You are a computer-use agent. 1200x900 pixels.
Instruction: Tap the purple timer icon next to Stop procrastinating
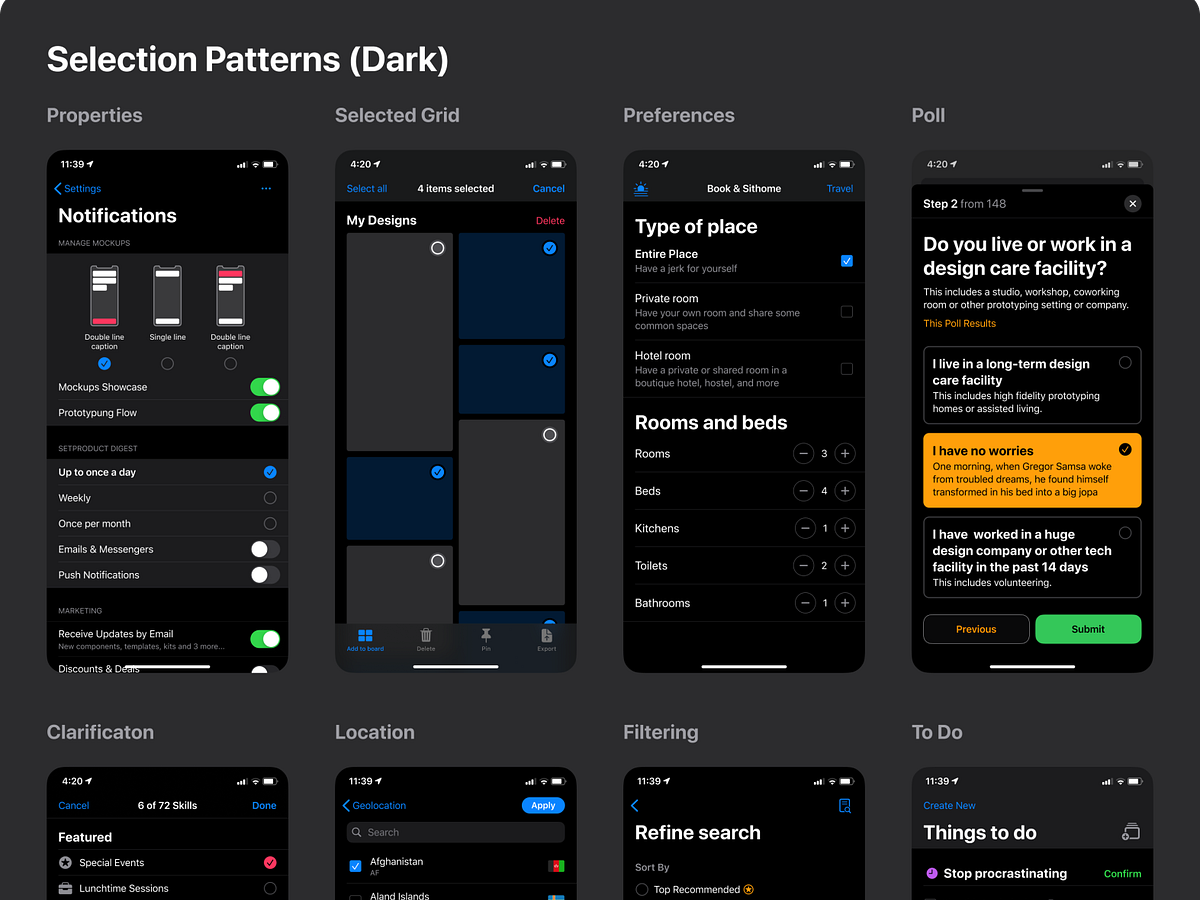933,873
